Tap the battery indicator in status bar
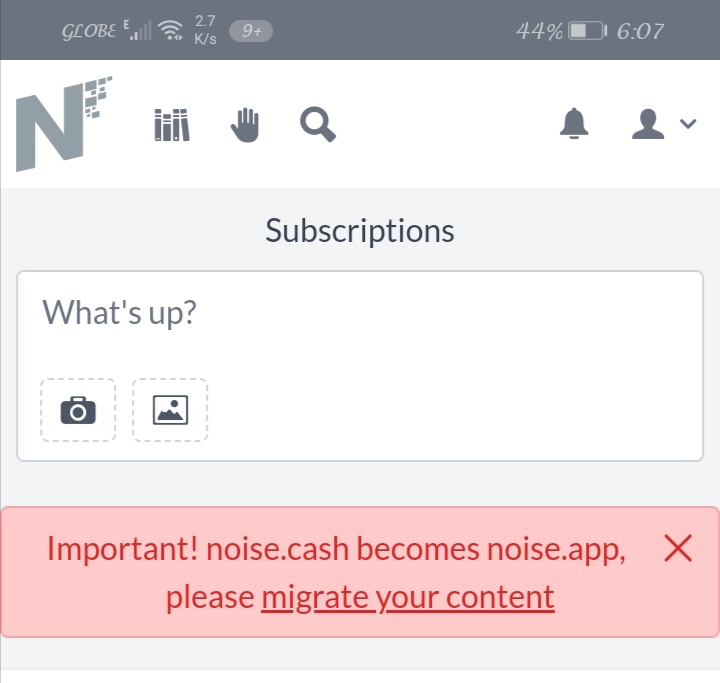Screen dimensions: 720x683 pyautogui.click(x=587, y=31)
